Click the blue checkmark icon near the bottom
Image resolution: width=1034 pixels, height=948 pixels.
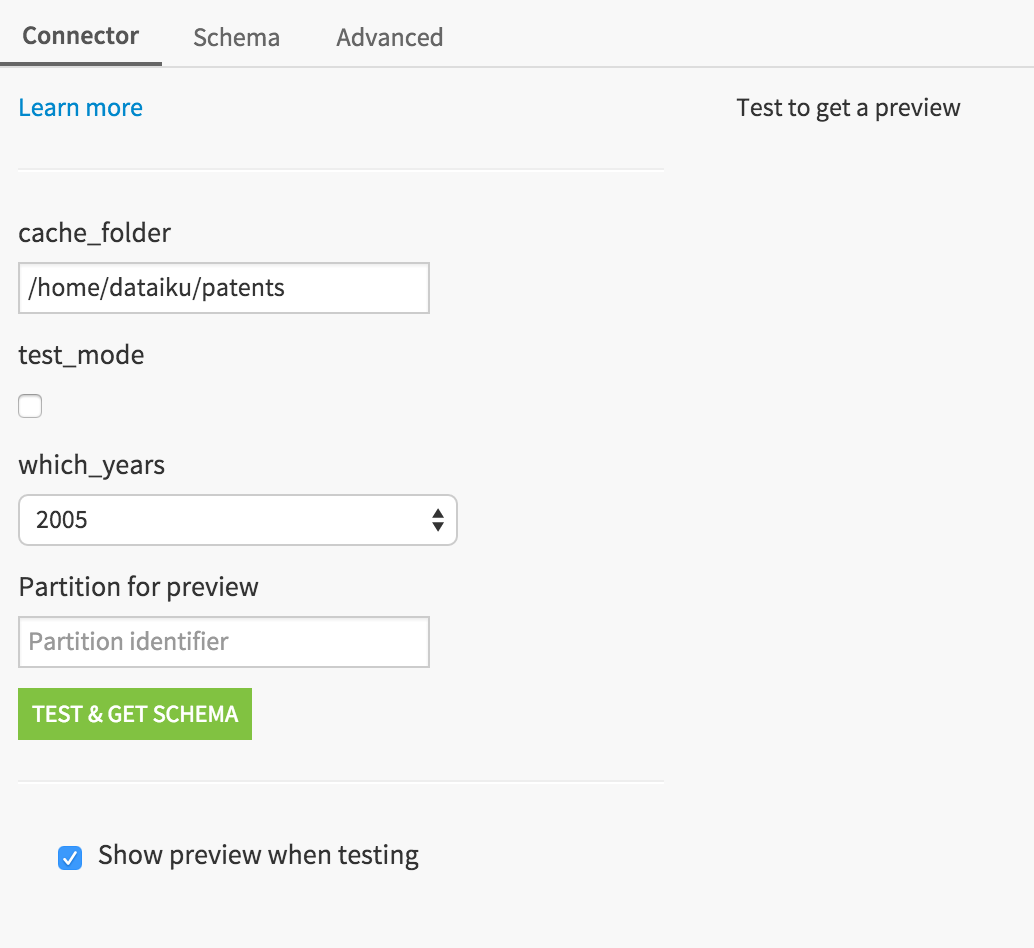point(70,858)
